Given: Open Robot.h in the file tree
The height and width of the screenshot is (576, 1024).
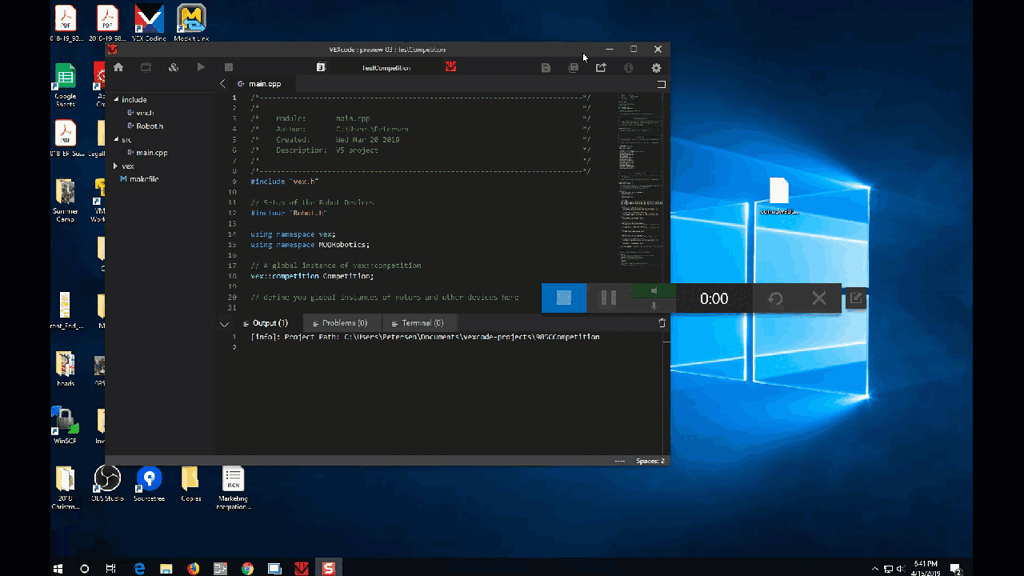Looking at the screenshot, I should (149, 126).
